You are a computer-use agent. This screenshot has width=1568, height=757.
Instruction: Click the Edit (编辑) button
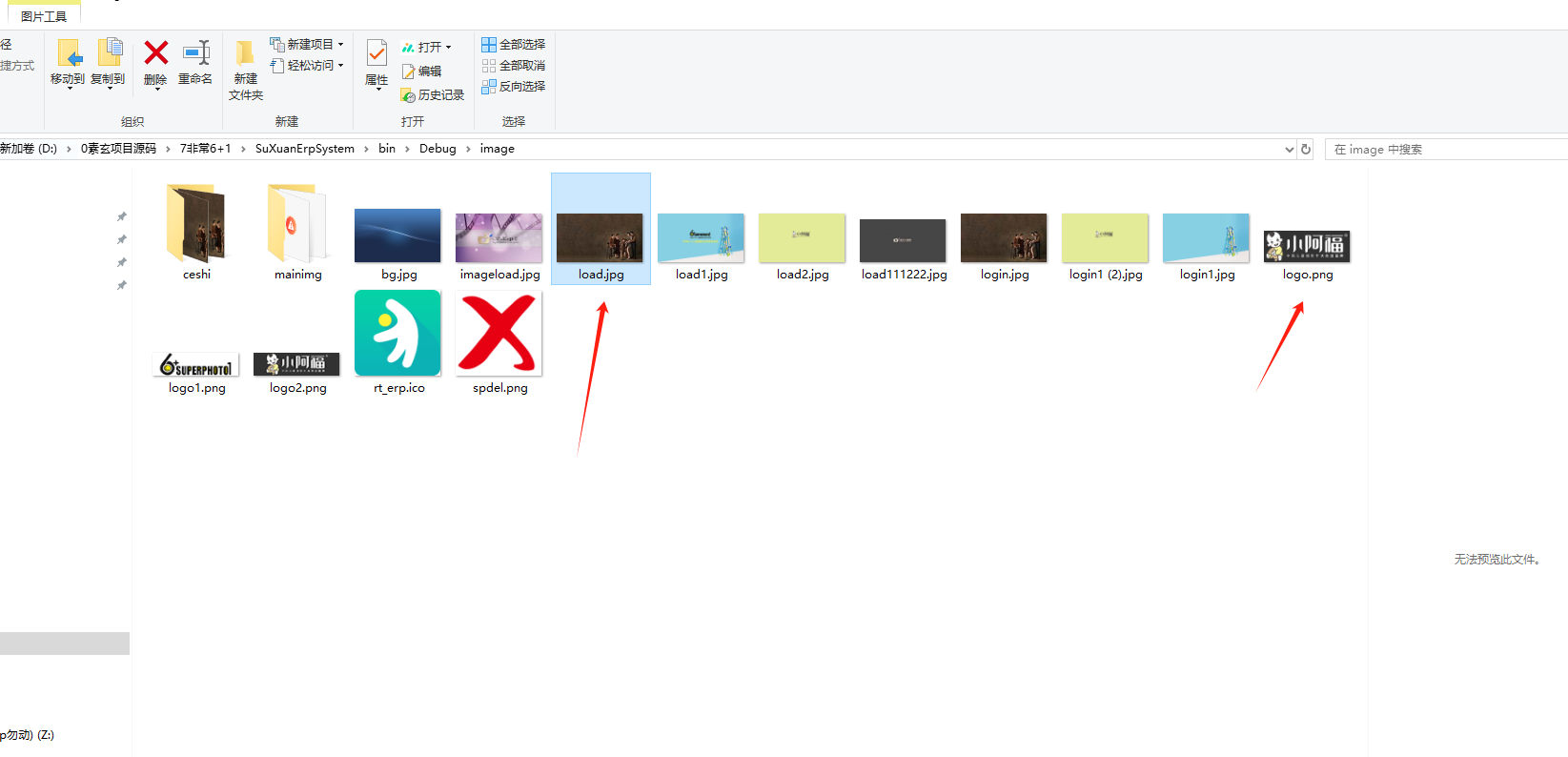click(422, 72)
